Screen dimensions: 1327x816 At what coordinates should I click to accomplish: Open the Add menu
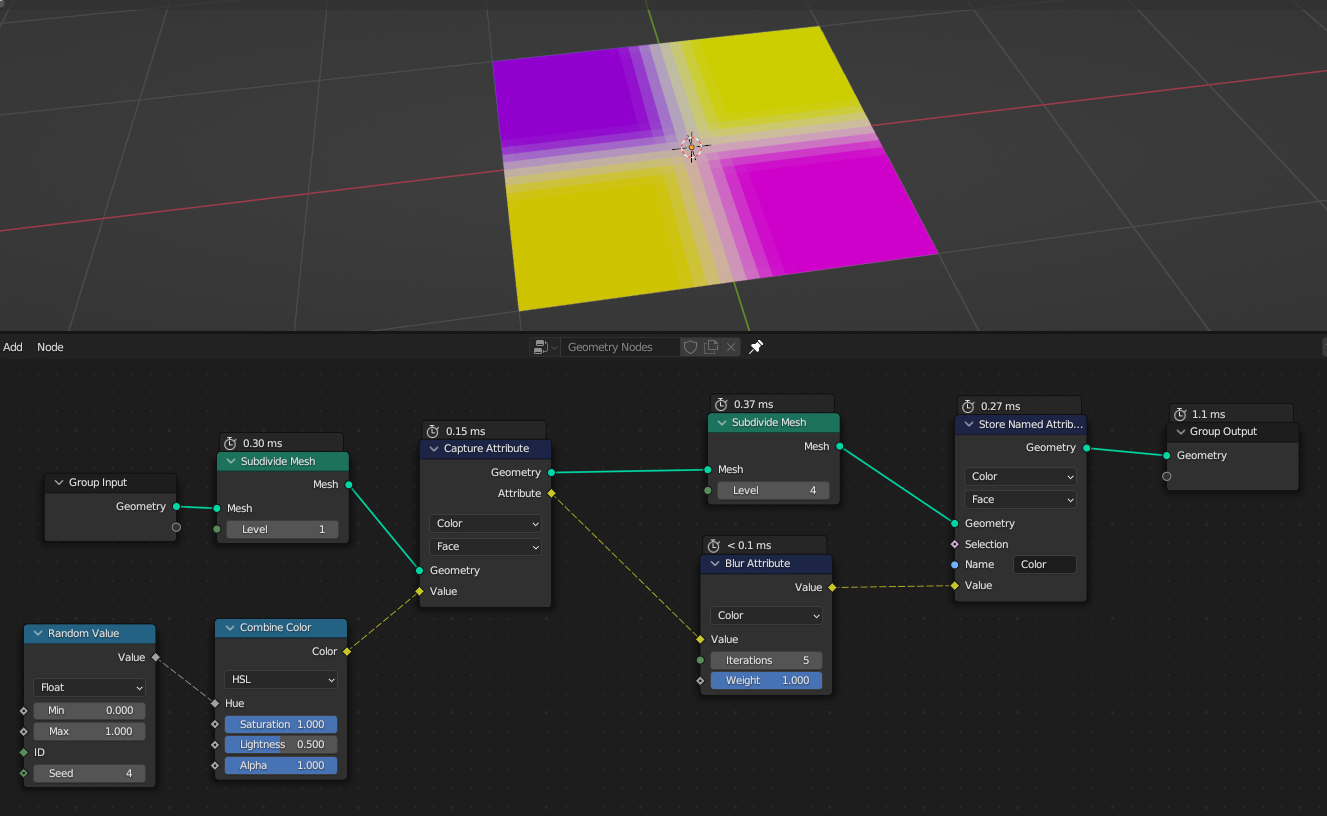[12, 346]
